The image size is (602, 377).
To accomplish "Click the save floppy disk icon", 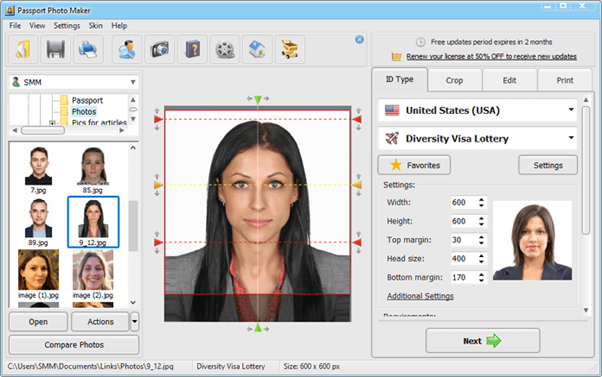I will pos(56,50).
